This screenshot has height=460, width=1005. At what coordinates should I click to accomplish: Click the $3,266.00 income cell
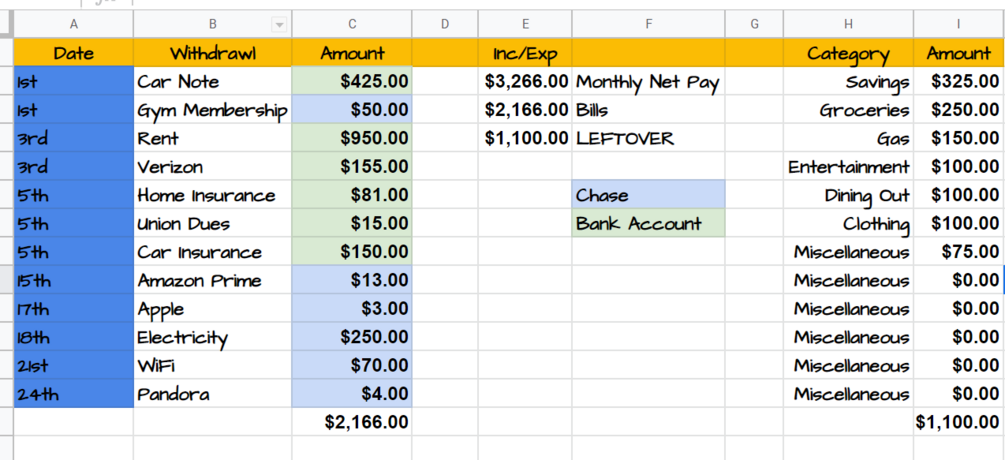click(x=525, y=81)
